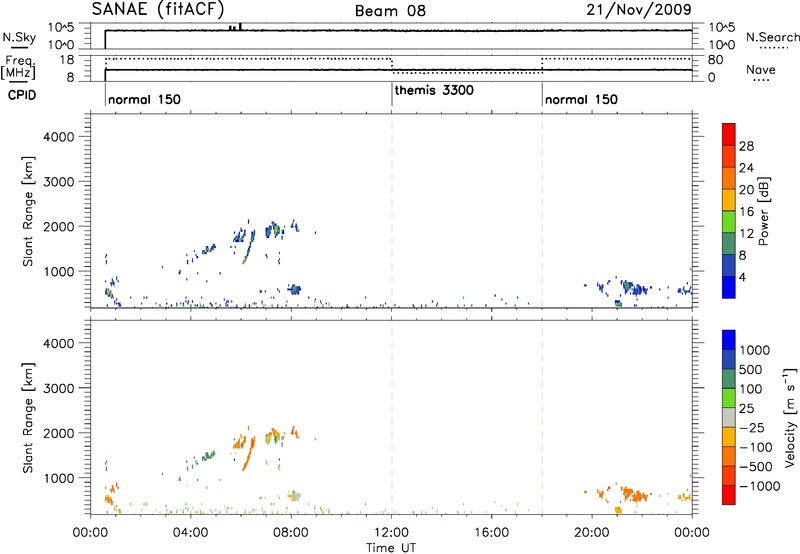The image size is (800, 554).
Task: Click the Freq. [MHz] axis label
Action: click(18, 67)
